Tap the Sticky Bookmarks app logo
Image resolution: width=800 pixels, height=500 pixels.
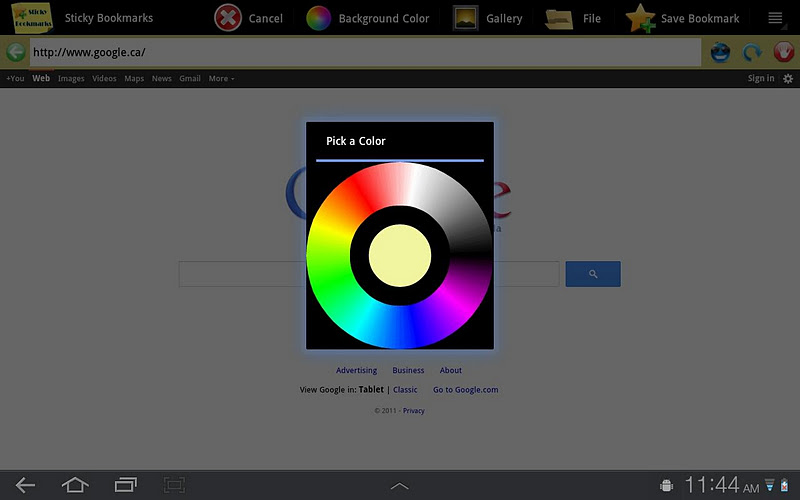tap(32, 18)
